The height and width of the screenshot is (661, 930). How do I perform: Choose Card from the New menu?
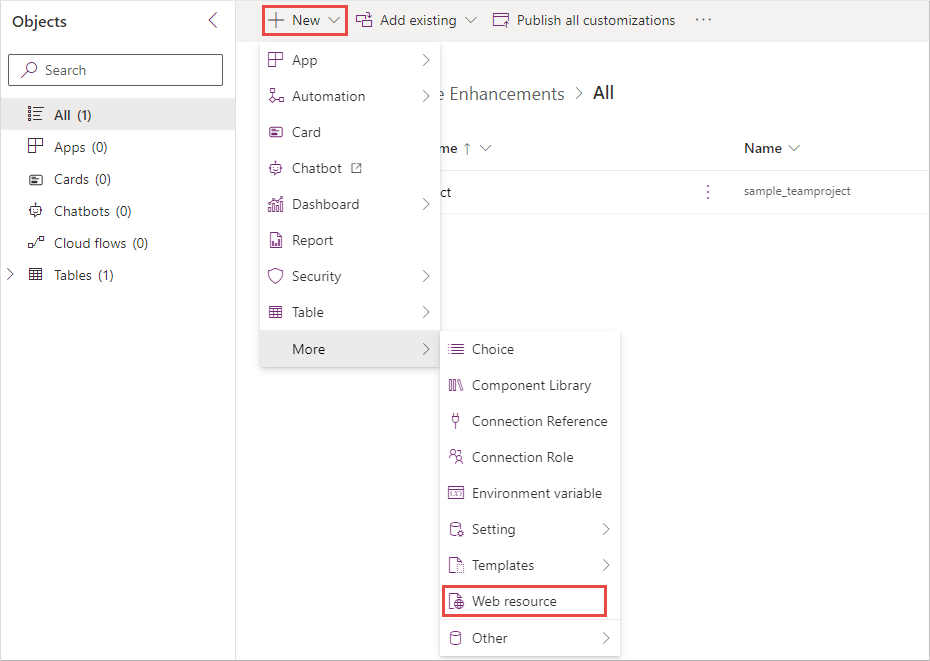coord(349,132)
